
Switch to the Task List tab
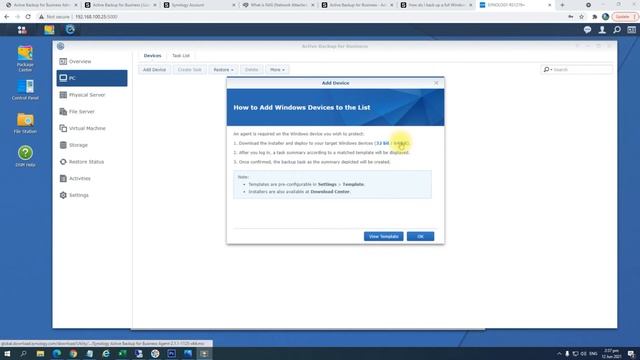tap(181, 56)
